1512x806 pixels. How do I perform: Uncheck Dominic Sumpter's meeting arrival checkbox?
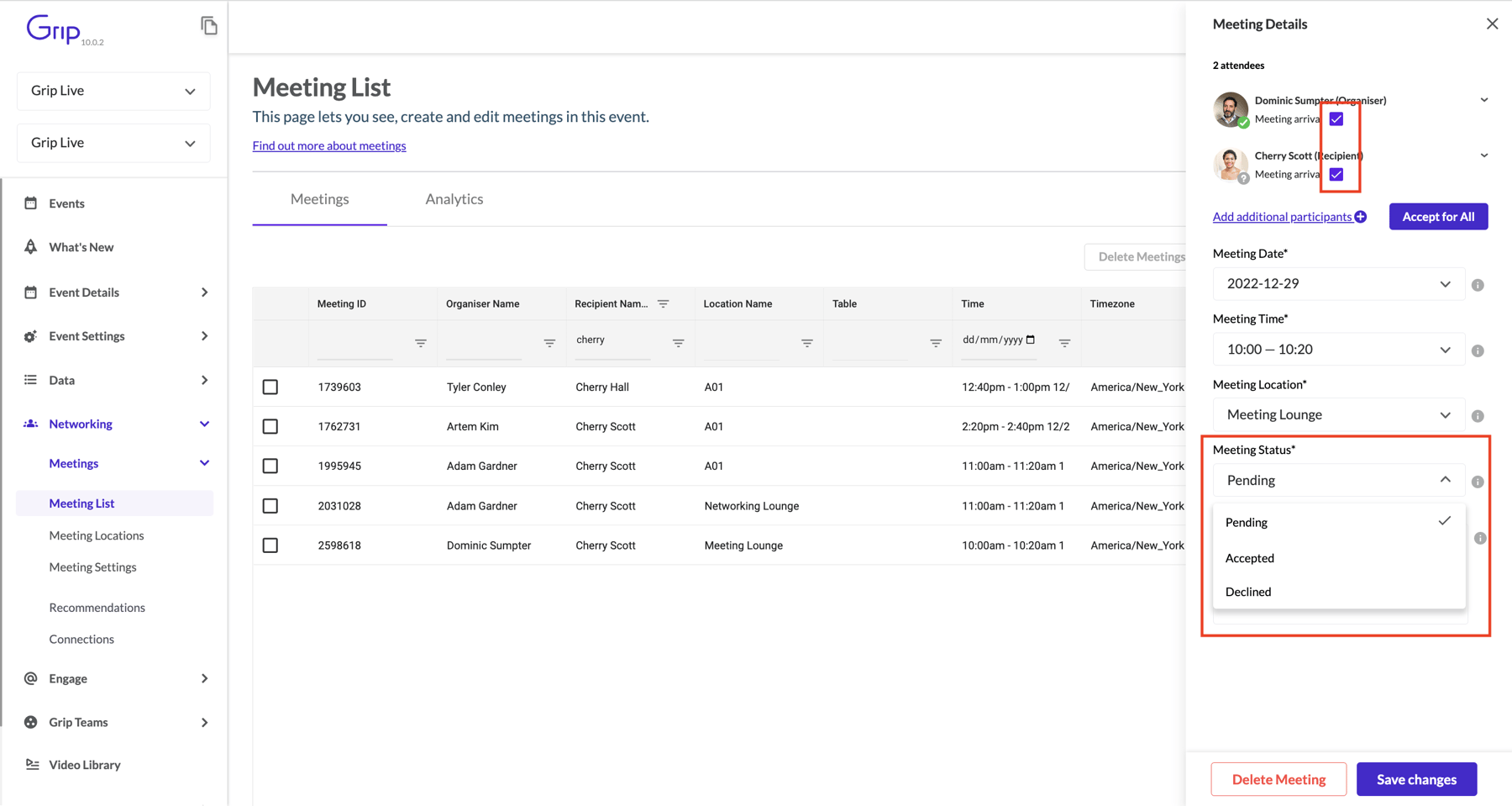(x=1336, y=119)
